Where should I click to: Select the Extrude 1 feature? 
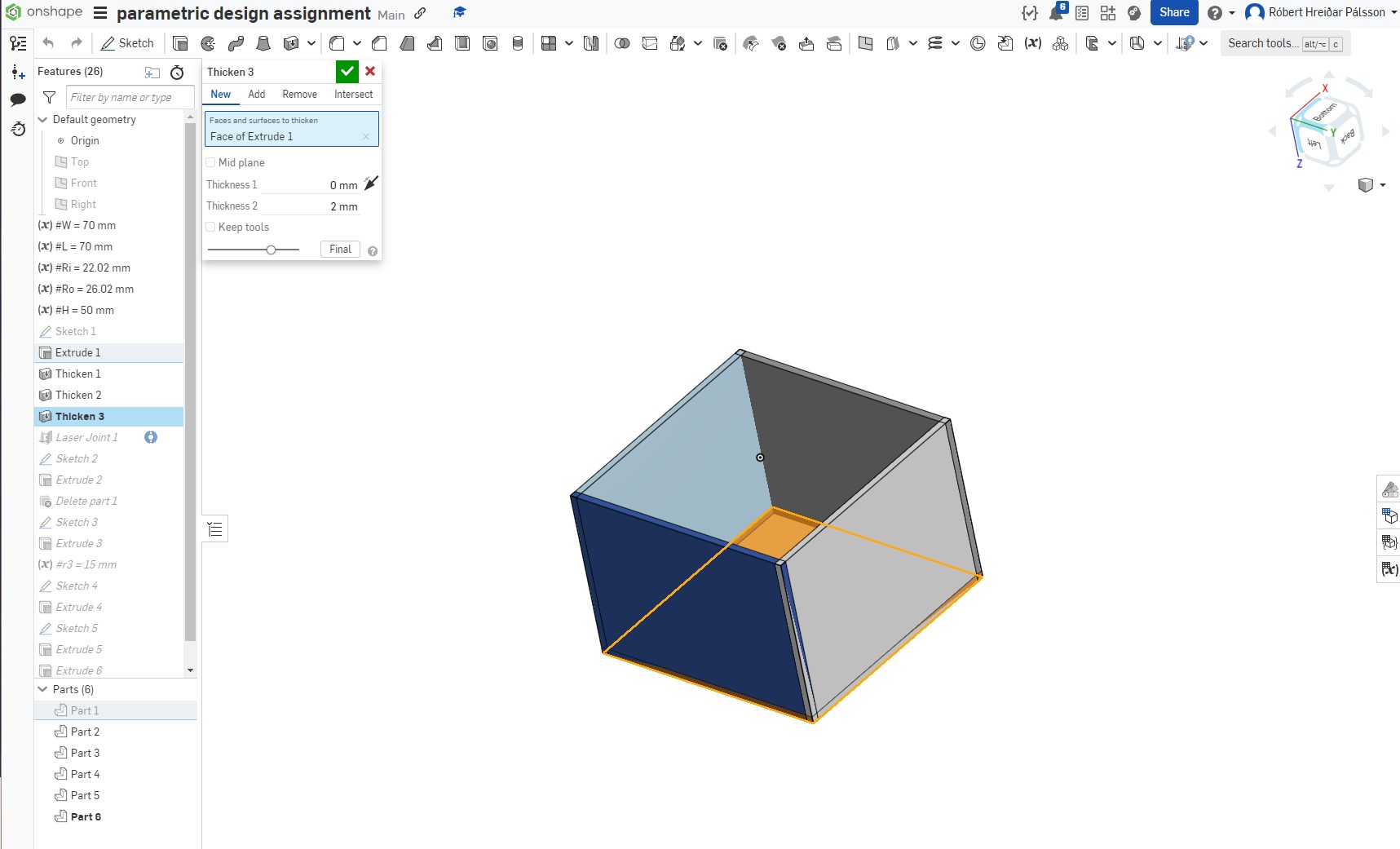pos(109,352)
